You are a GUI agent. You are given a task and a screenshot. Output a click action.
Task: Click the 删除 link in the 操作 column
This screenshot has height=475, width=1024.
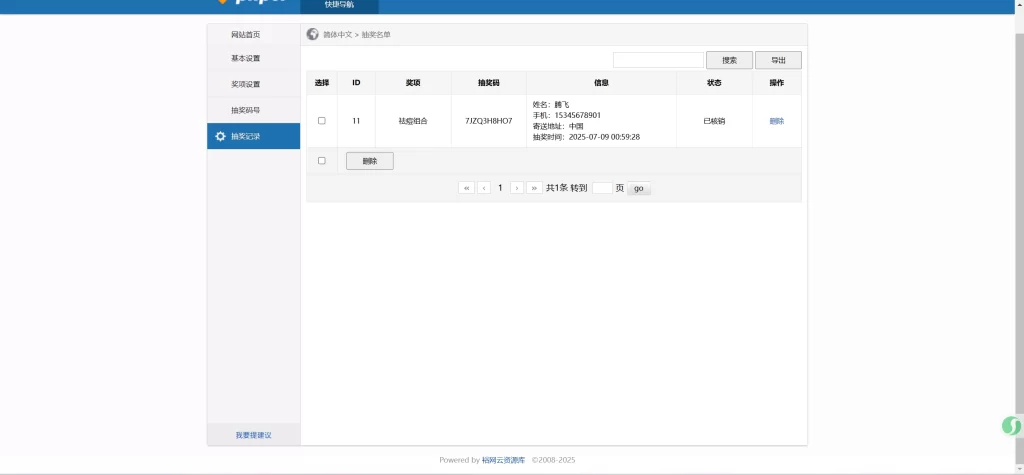(776, 121)
